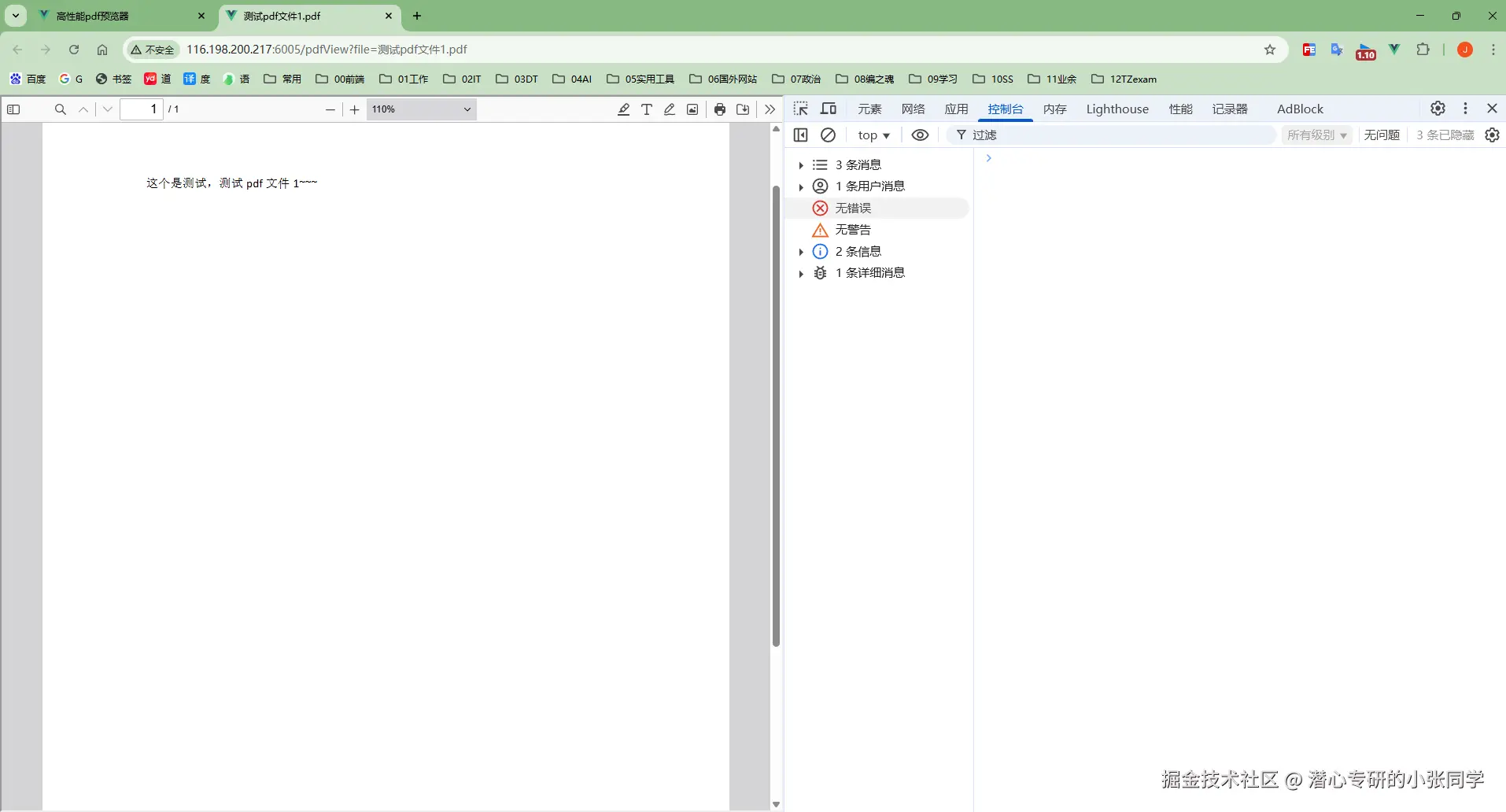Close the DevTools panel
The width and height of the screenshot is (1506, 812).
[x=1492, y=109]
